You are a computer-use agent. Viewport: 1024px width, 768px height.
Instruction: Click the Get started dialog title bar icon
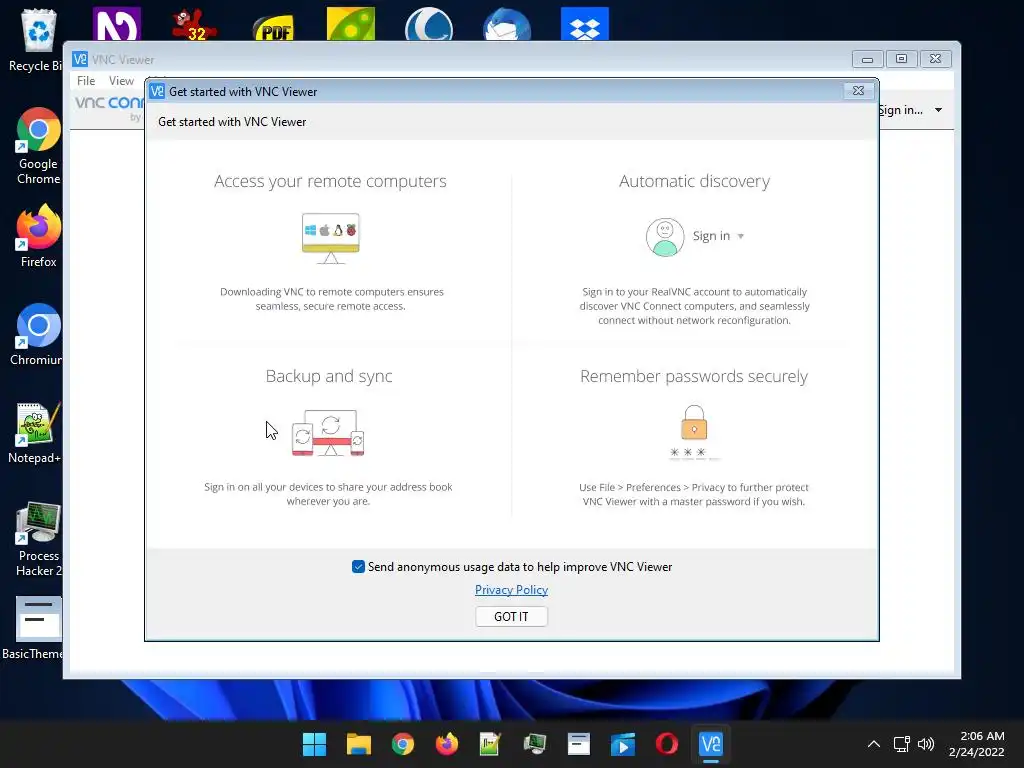point(157,91)
